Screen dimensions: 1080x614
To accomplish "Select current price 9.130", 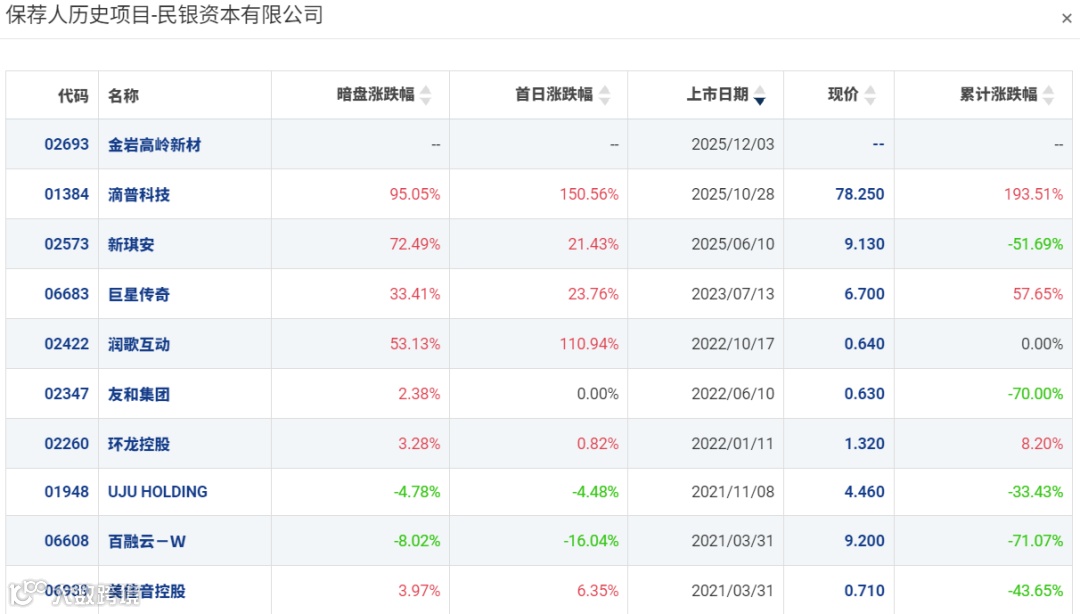I will click(x=864, y=244).
